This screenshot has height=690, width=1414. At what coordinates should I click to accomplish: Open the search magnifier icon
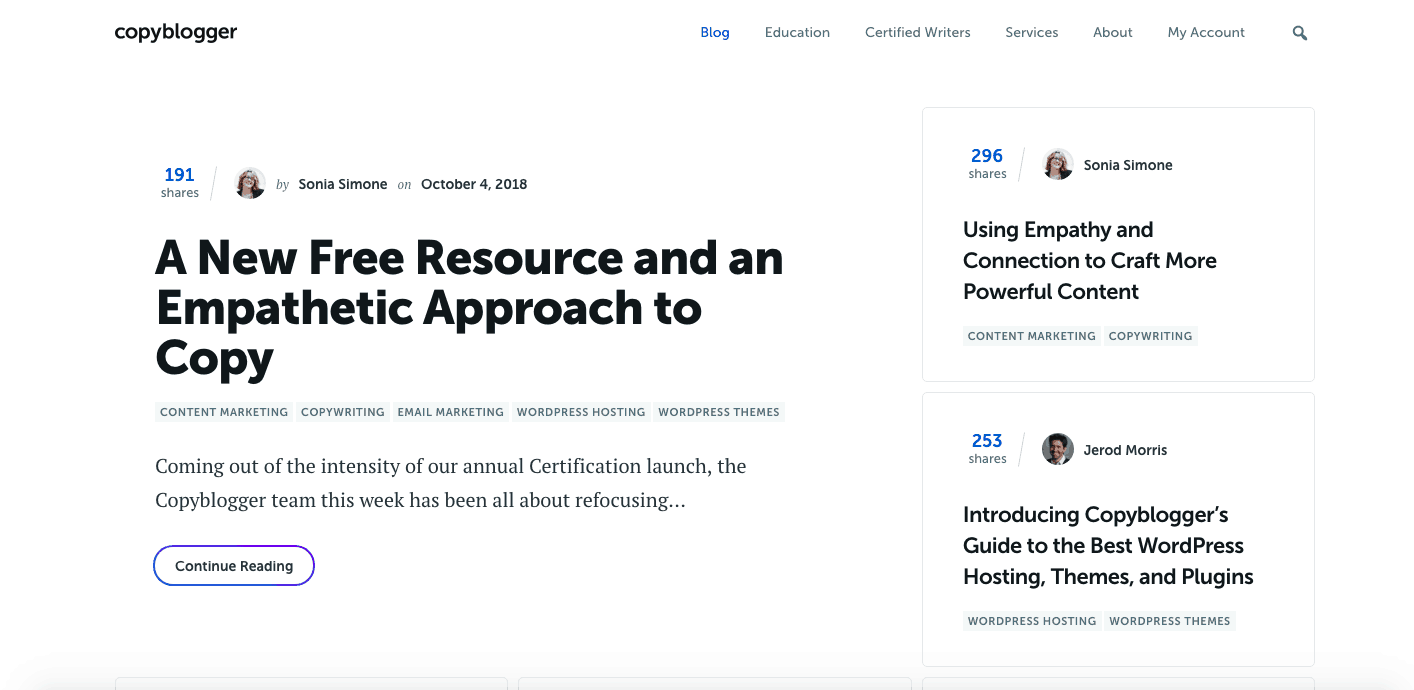[x=1299, y=33]
